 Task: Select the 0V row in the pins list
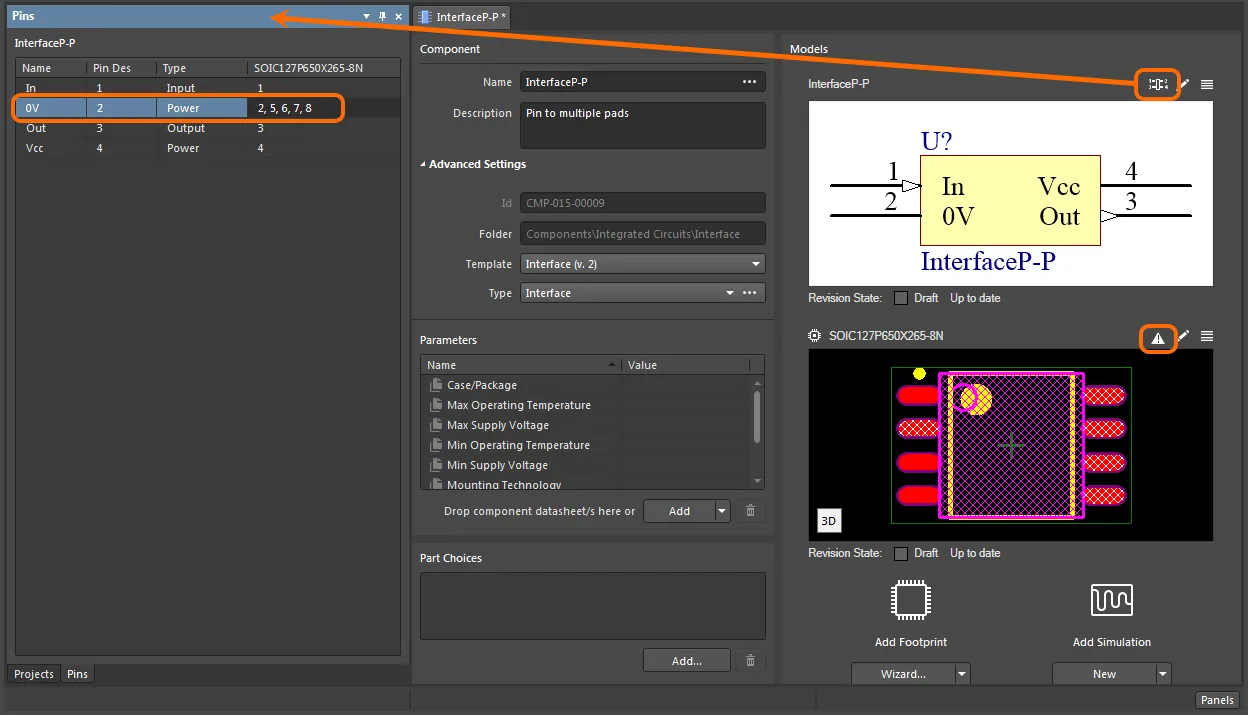(x=49, y=108)
